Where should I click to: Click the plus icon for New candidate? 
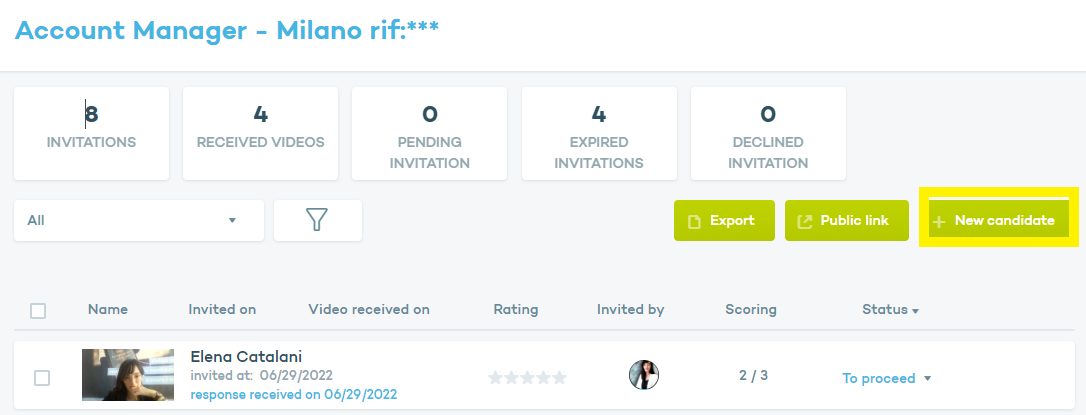click(x=939, y=221)
